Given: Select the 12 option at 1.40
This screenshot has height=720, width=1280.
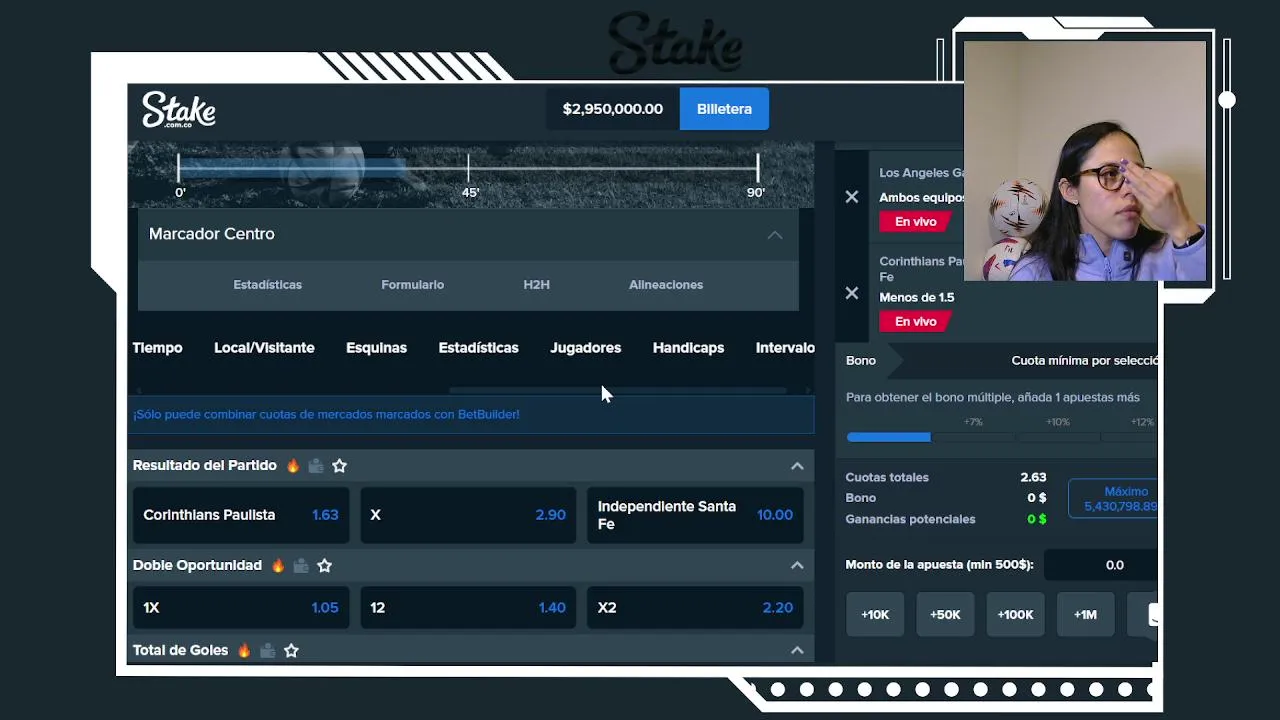Looking at the screenshot, I should pos(468,608).
